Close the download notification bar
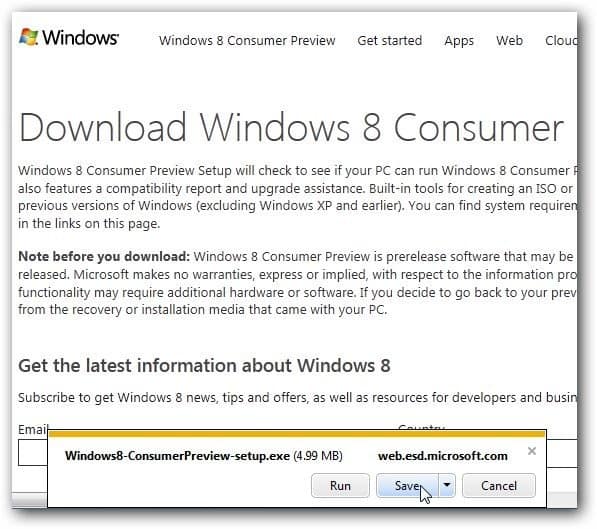597x529 pixels. click(532, 451)
